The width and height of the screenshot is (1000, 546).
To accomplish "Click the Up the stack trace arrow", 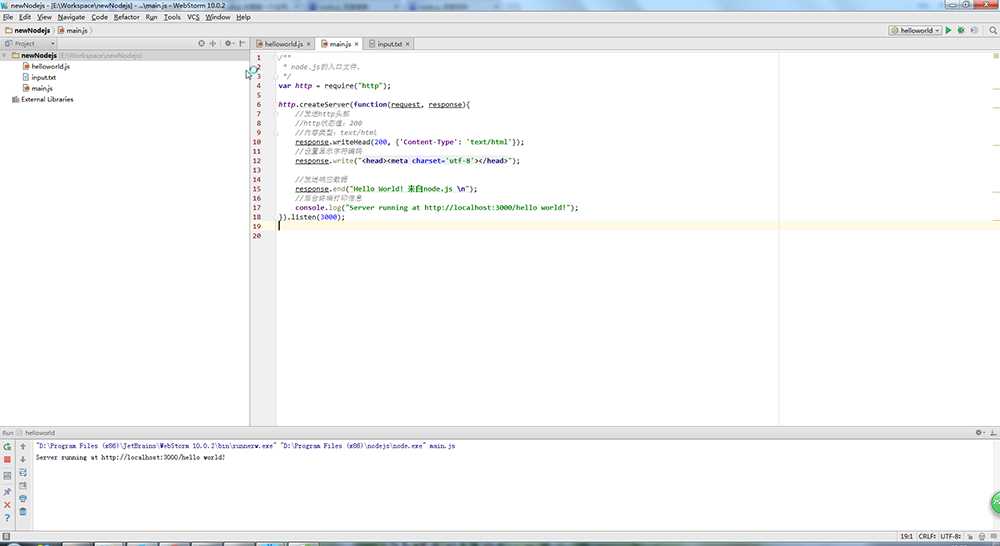I will pyautogui.click(x=23, y=446).
